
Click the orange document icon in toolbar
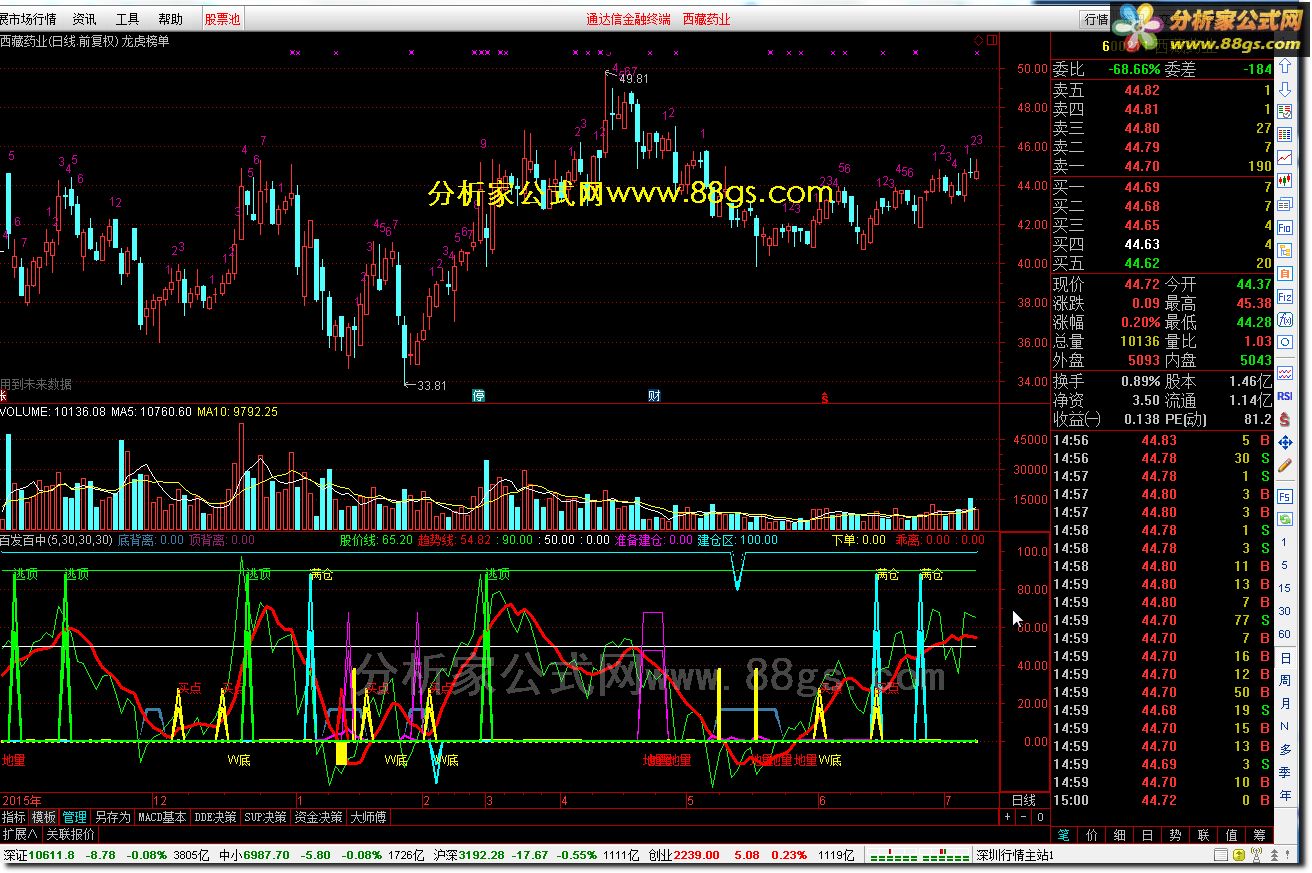click(1285, 273)
